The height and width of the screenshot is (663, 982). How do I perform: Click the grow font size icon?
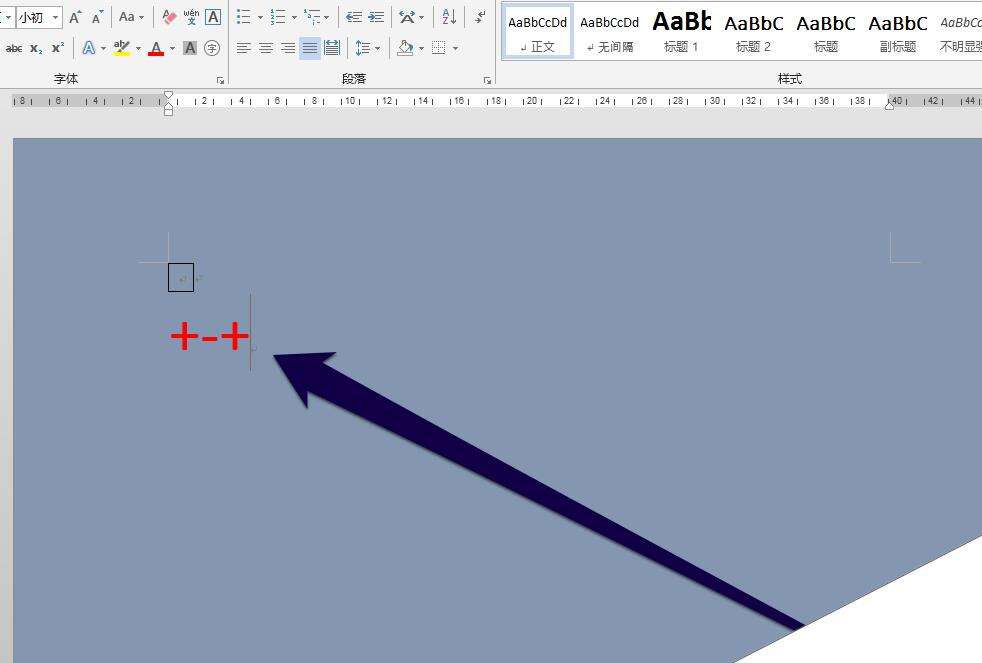tap(75, 18)
